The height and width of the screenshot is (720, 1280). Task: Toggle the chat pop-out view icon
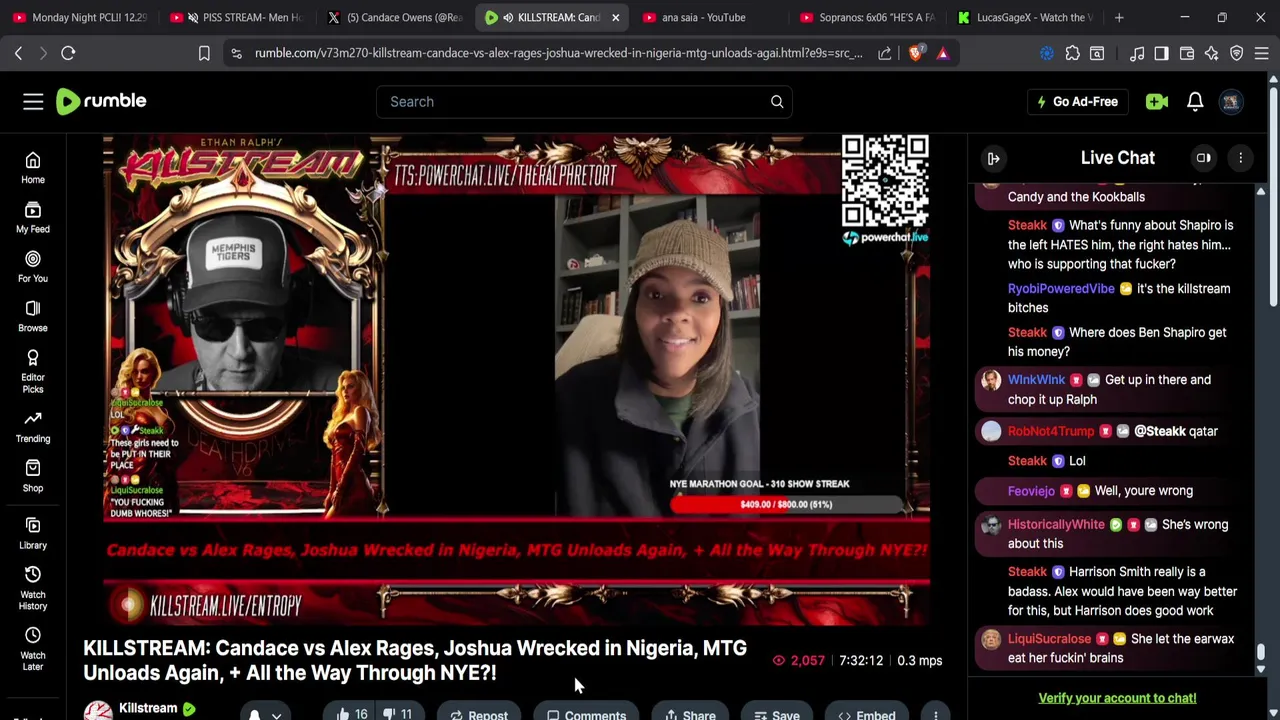pos(1204,158)
